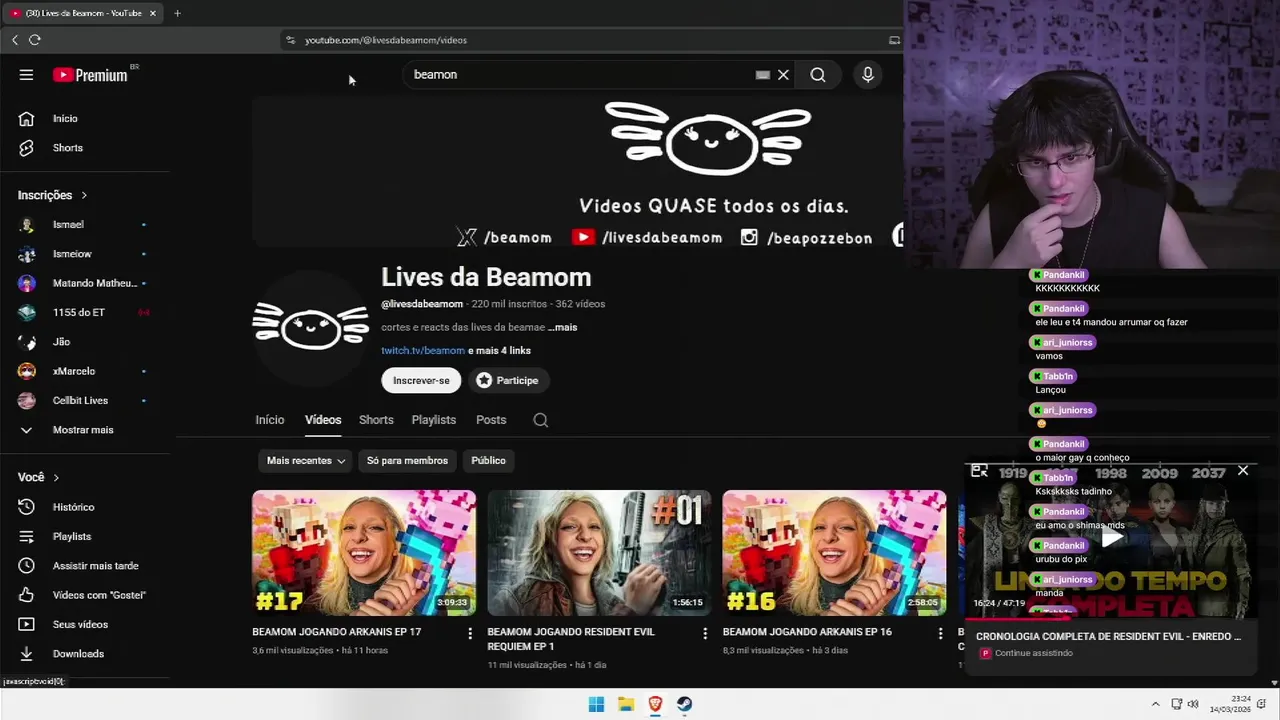Screen dimensions: 1280x720
Task: Expand Mostrar mais in subscriptions
Action: 85,430
